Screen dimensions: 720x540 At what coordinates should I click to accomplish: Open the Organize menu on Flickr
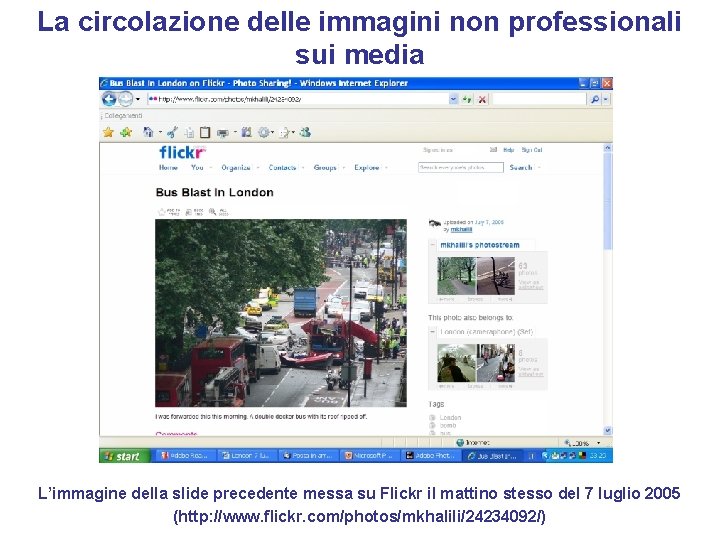[x=236, y=168]
